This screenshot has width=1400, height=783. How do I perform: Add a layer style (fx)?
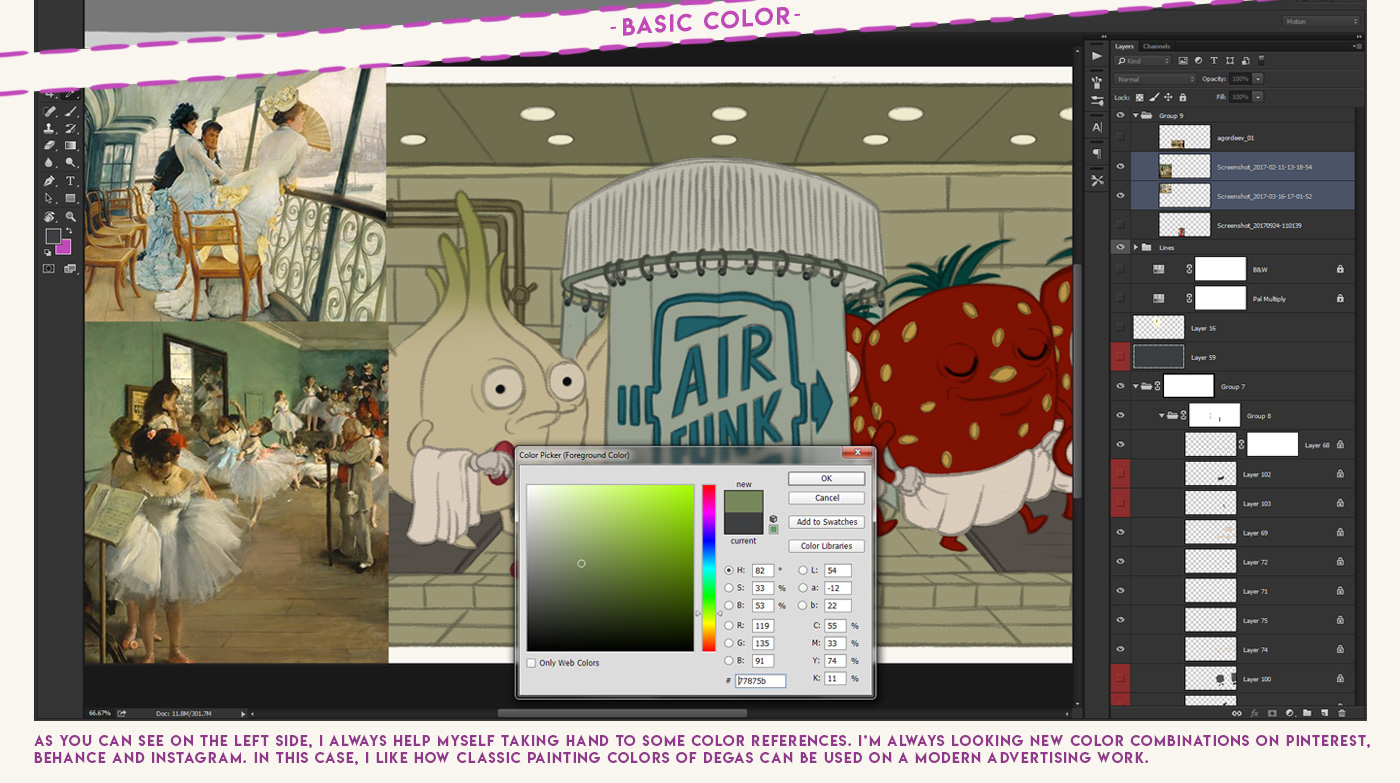(1254, 713)
